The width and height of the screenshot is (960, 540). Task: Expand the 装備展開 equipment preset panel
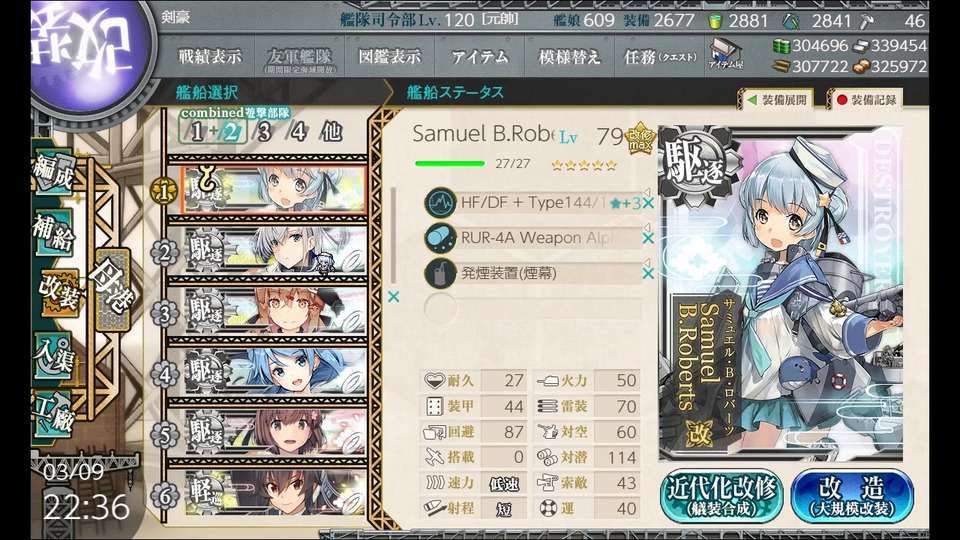(778, 100)
